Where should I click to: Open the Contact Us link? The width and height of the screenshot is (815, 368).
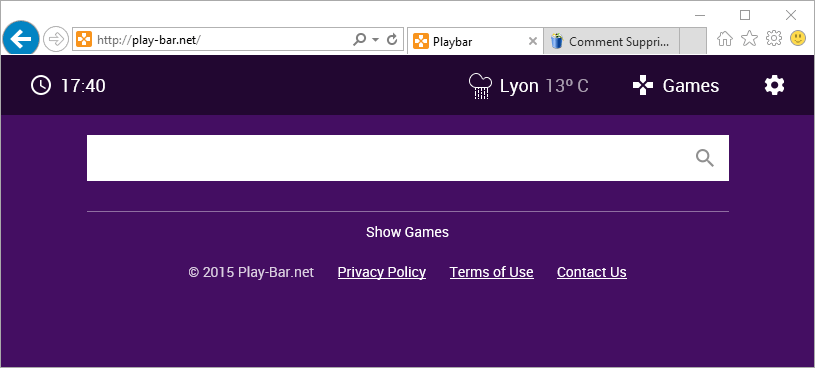click(591, 272)
